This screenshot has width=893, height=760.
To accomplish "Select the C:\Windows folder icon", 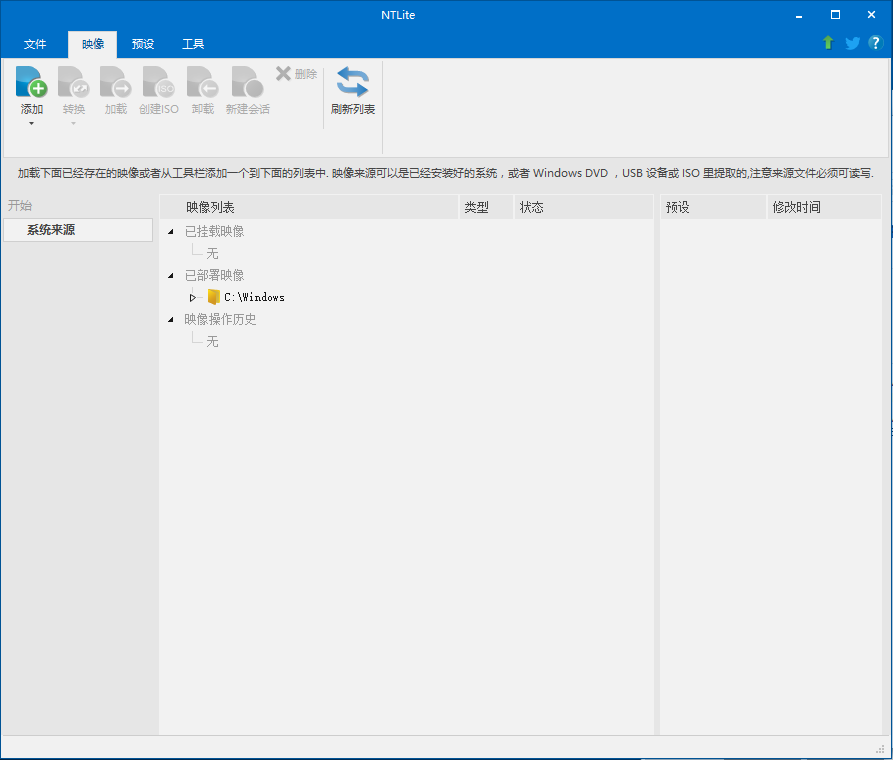I will tap(214, 297).
